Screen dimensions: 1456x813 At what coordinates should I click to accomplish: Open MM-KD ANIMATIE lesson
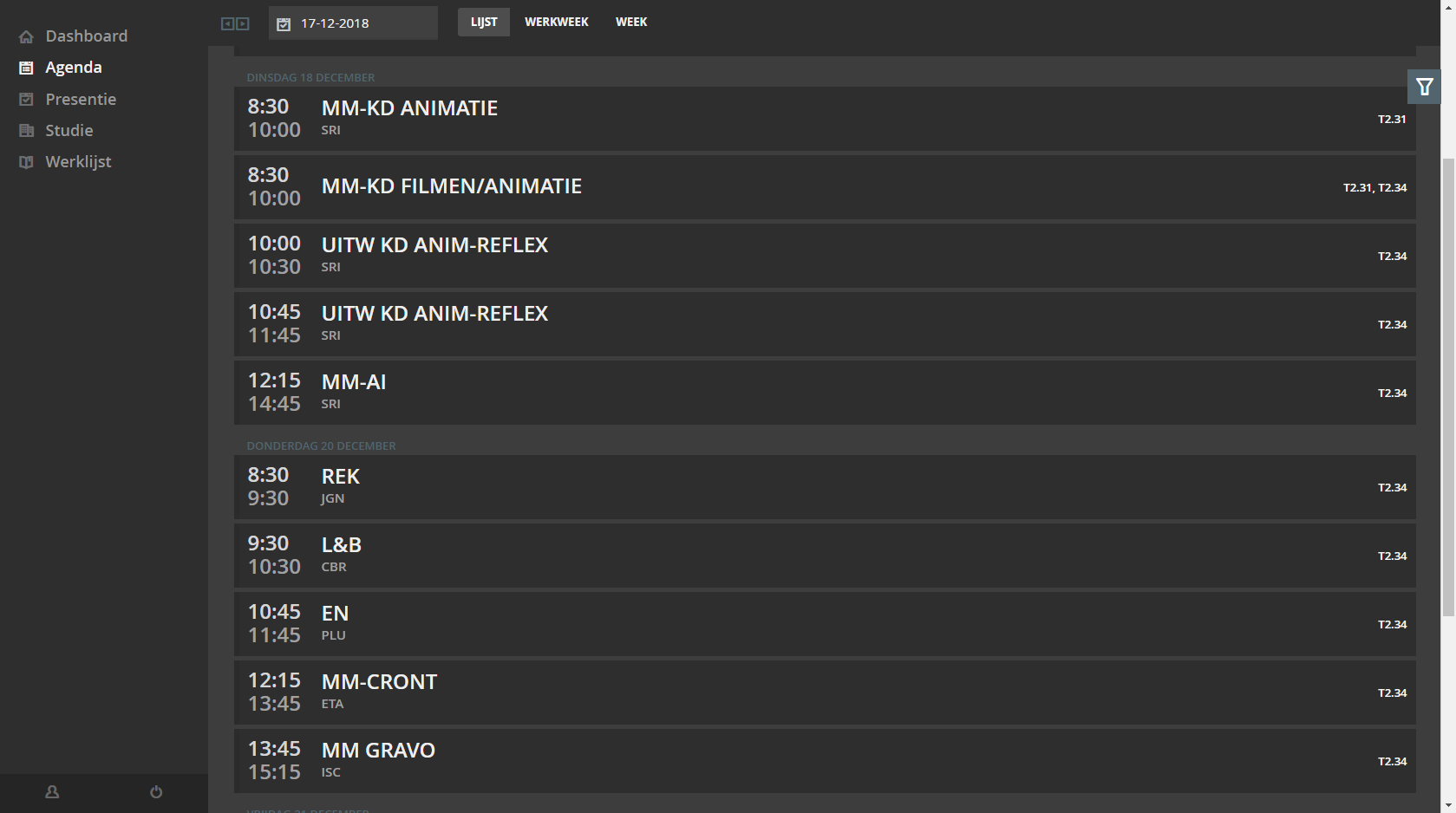click(x=825, y=119)
